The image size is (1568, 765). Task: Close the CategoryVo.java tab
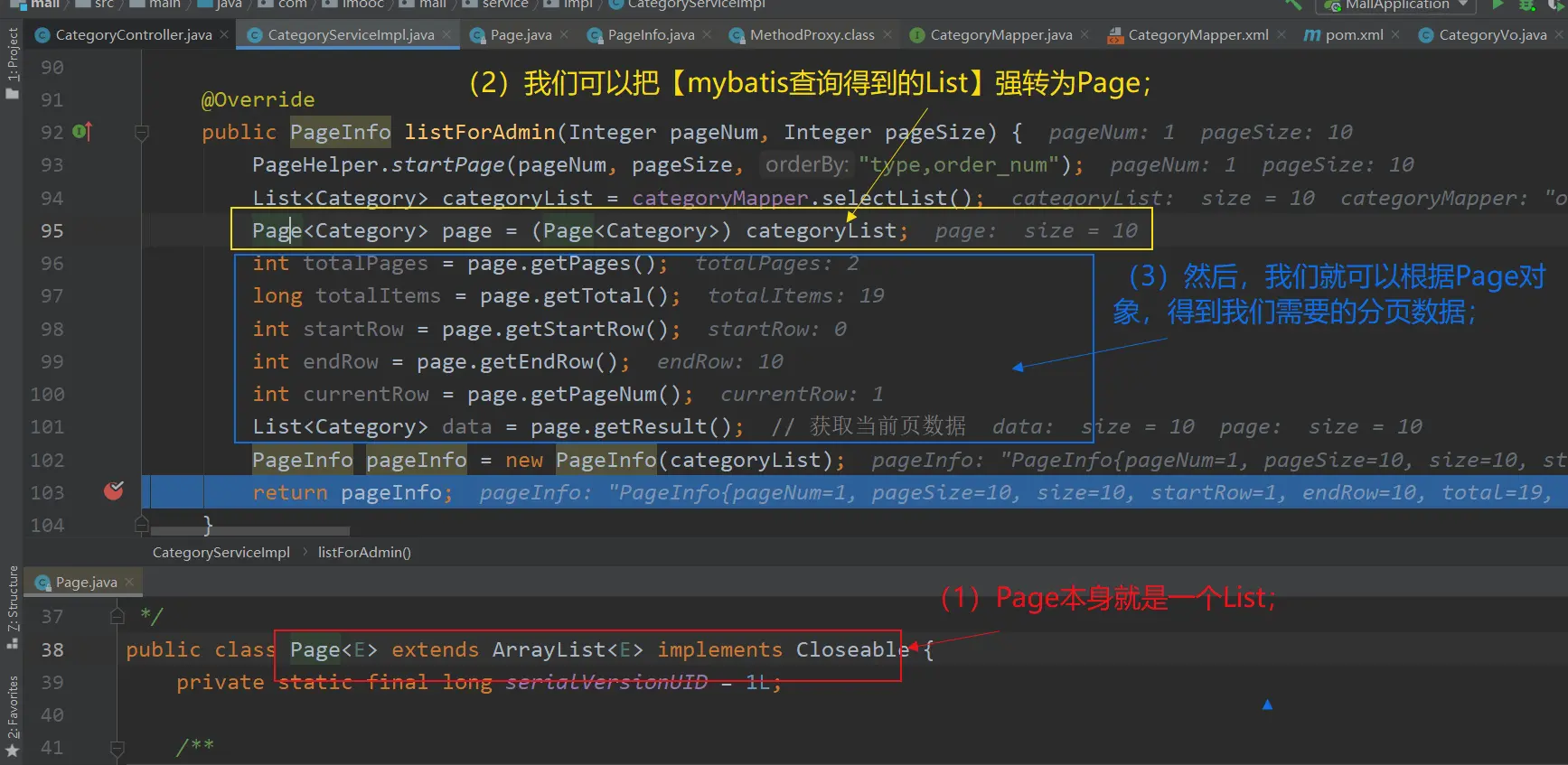tap(1558, 35)
